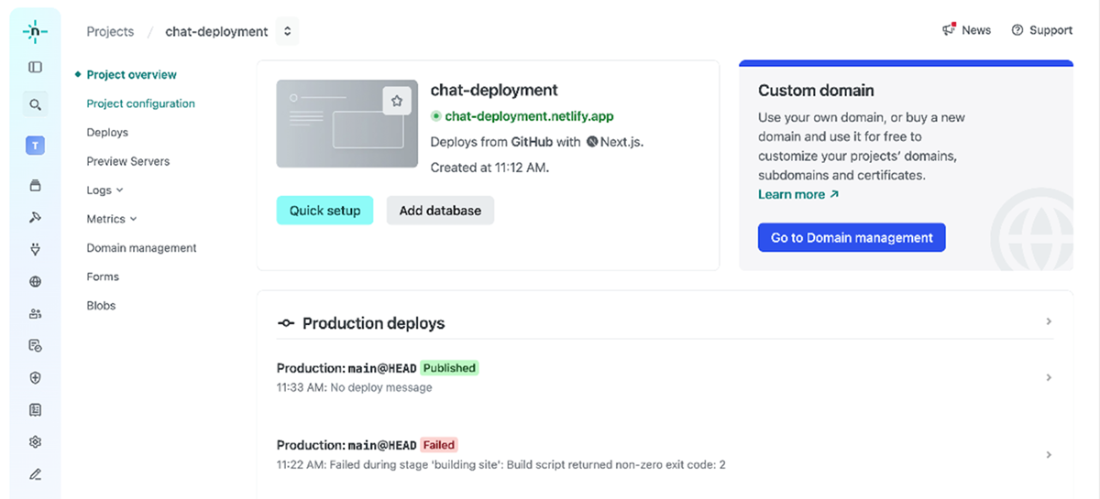Toggle the sidebar panel icon
Viewport: 1100px width, 499px height.
(x=35, y=68)
